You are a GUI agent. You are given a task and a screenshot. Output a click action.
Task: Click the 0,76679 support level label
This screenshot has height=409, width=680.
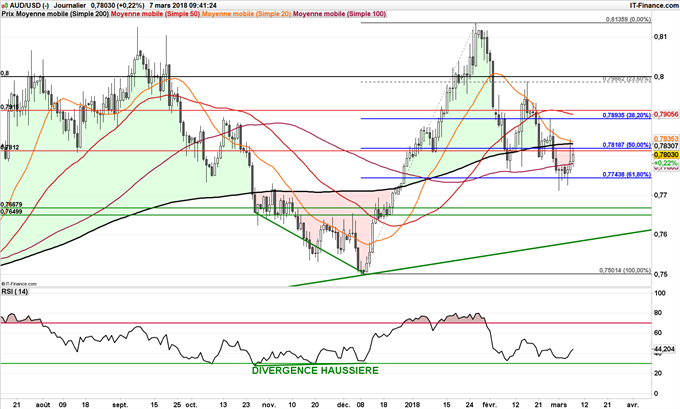point(11,204)
